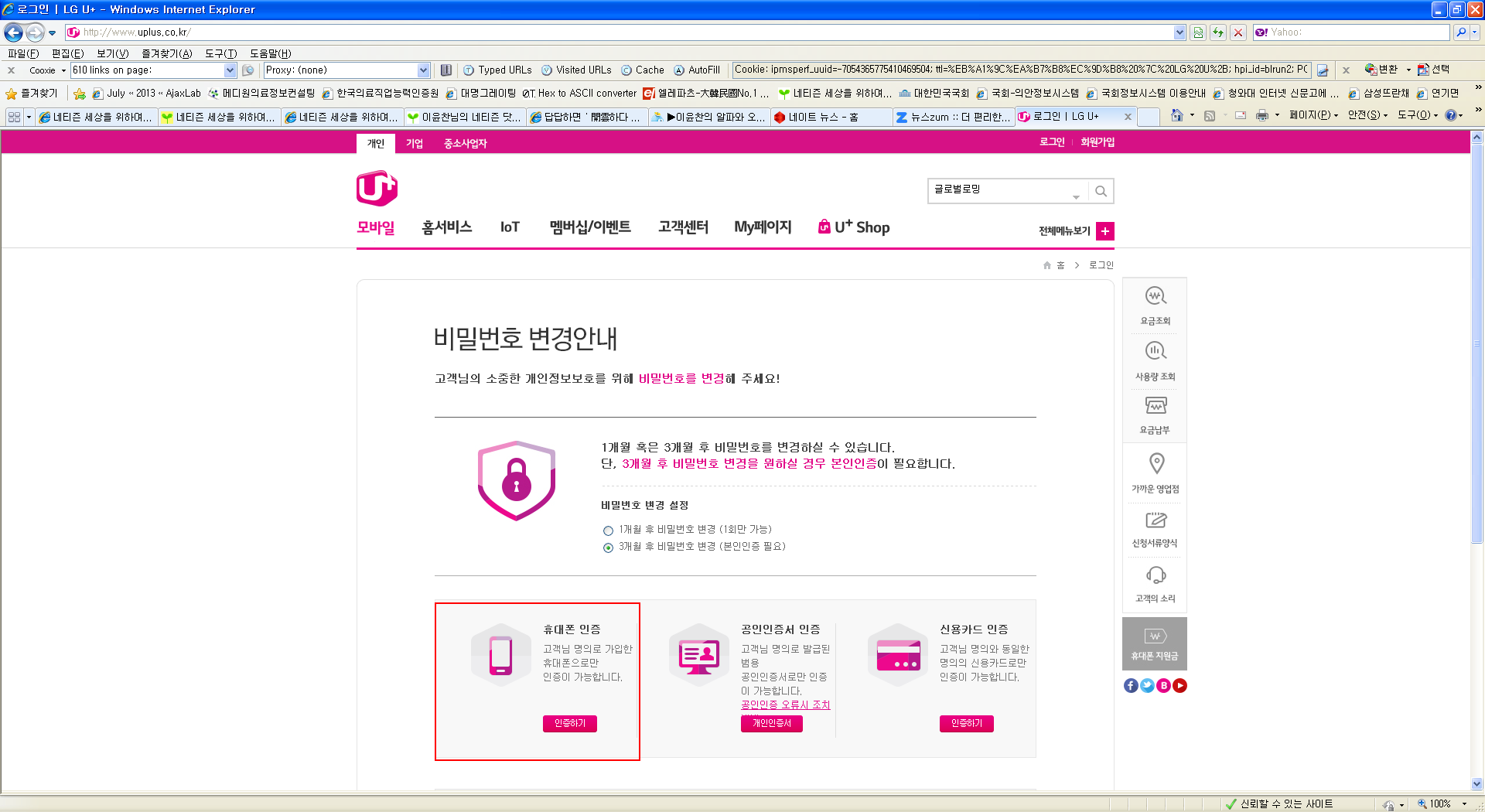Click the Print icon in command bar
The height and width of the screenshot is (812, 1485).
point(1262,116)
